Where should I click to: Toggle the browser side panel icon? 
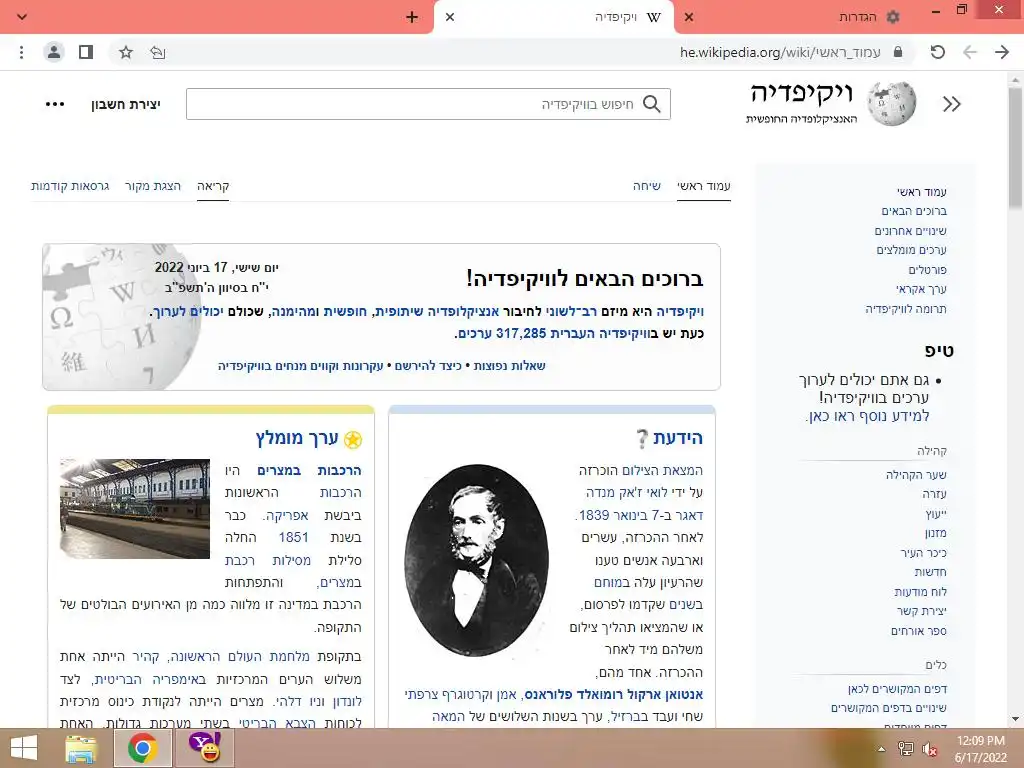(x=86, y=52)
